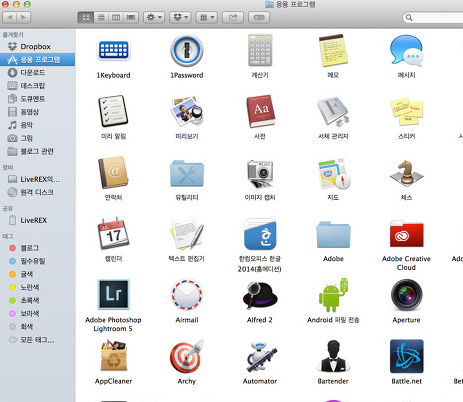Switch to icon view mode
The width and height of the screenshot is (463, 402).
click(x=86, y=17)
